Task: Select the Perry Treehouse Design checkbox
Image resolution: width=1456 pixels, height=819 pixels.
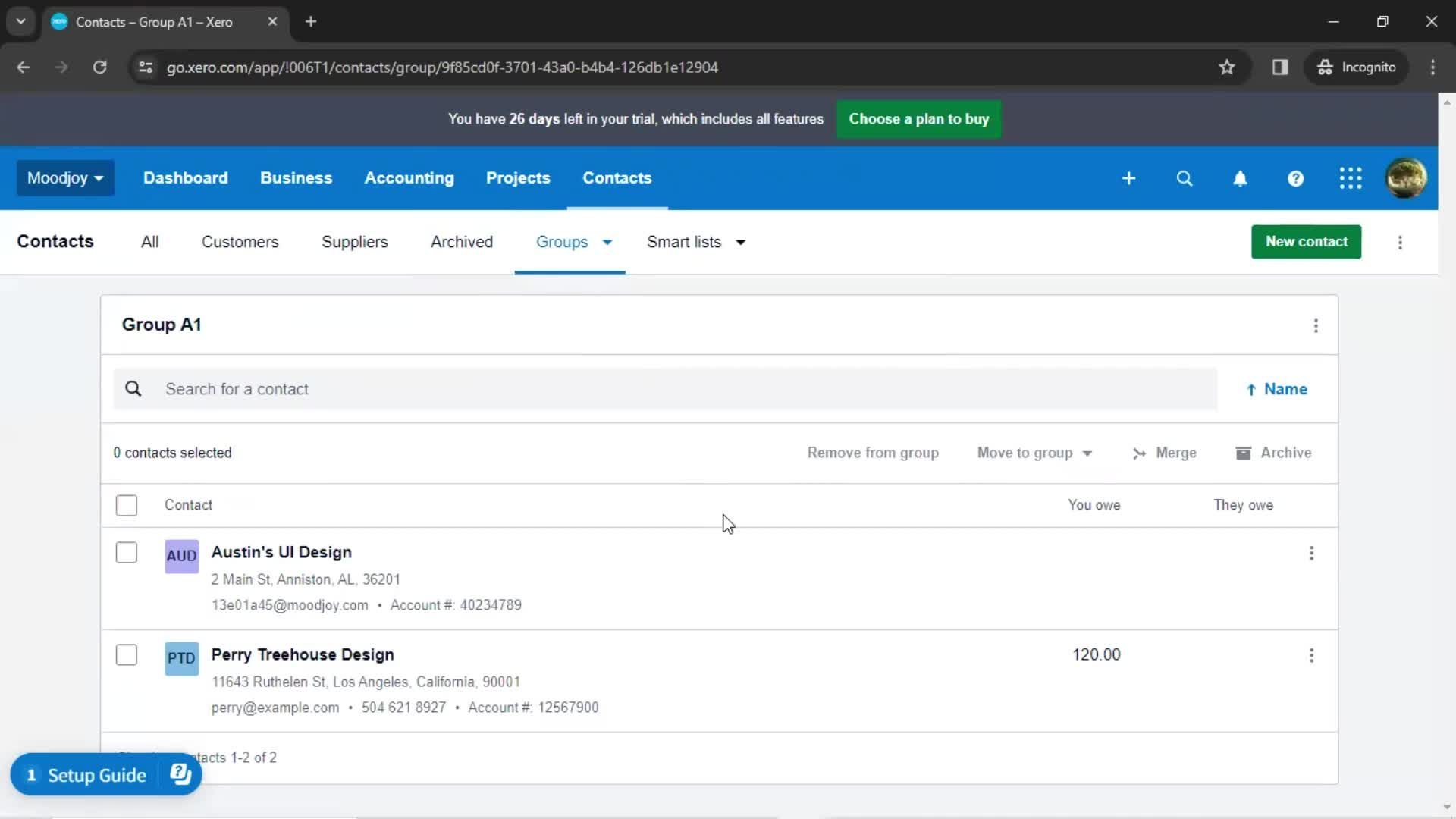Action: [x=127, y=655]
